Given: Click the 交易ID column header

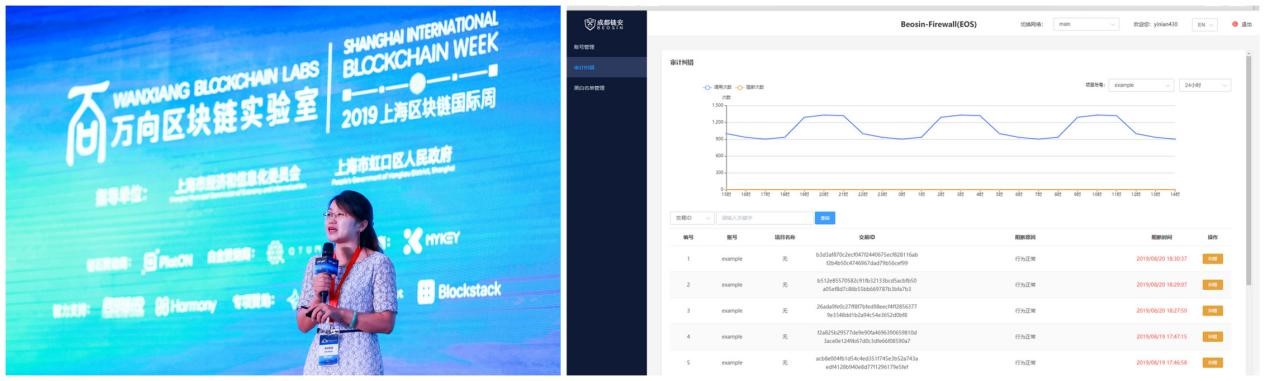Looking at the screenshot, I should 867,237.
